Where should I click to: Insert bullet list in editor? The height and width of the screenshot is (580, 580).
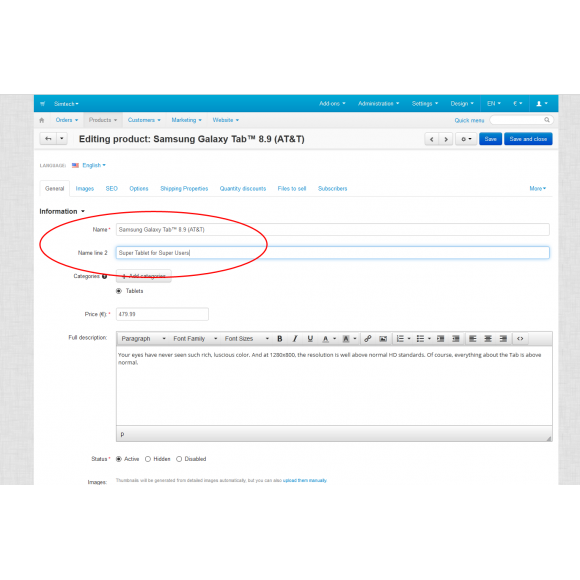pyautogui.click(x=420, y=338)
